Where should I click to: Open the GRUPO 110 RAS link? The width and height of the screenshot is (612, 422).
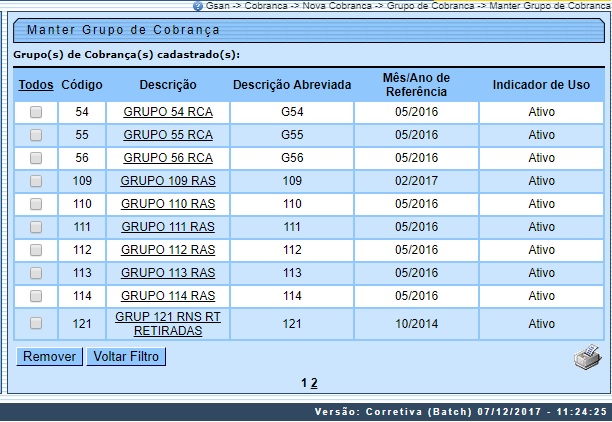pos(168,204)
